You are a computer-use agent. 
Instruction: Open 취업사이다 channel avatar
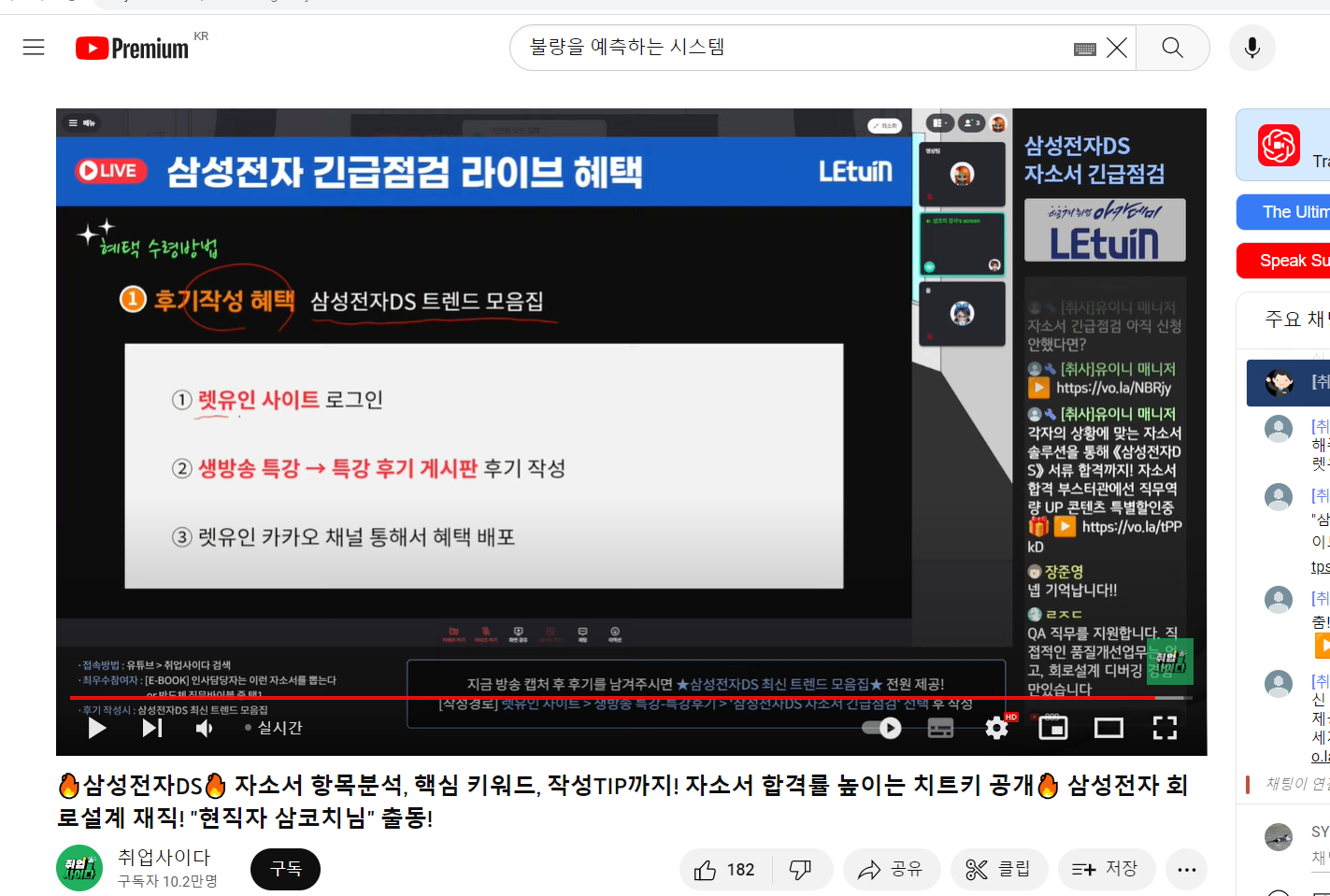click(79, 868)
